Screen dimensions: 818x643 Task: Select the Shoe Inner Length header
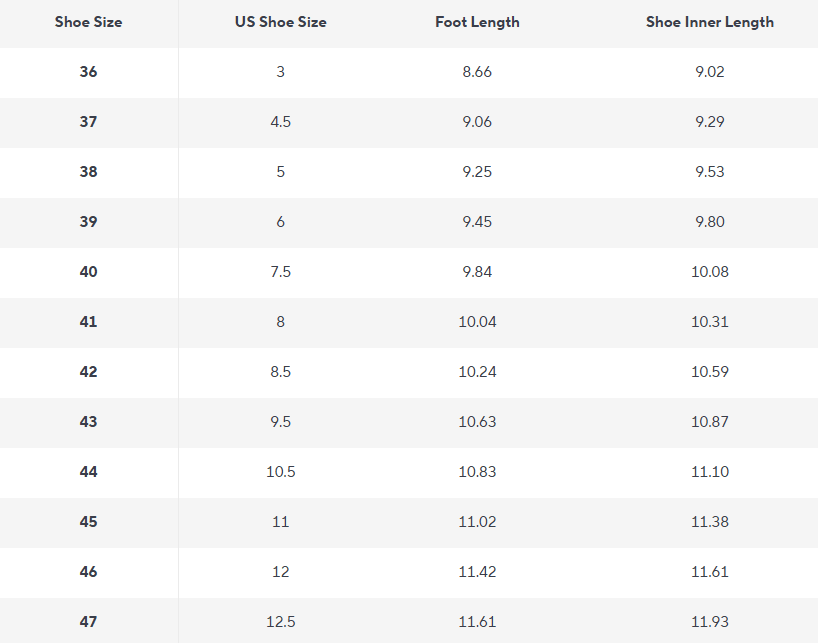[x=709, y=22]
